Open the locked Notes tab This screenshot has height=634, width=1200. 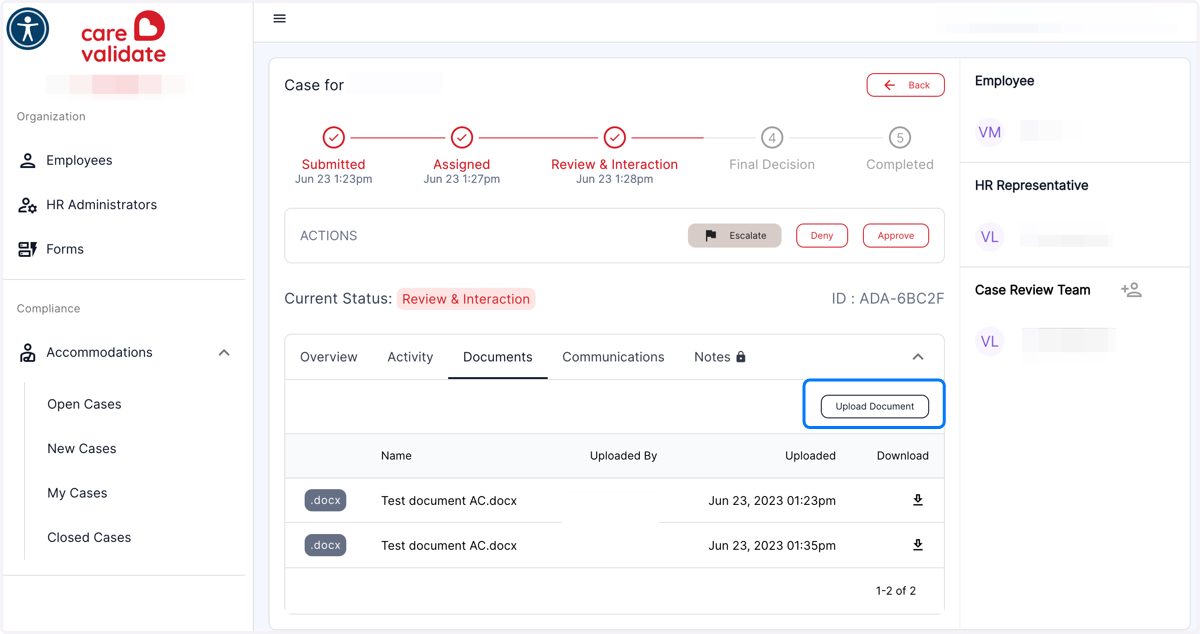tap(720, 357)
